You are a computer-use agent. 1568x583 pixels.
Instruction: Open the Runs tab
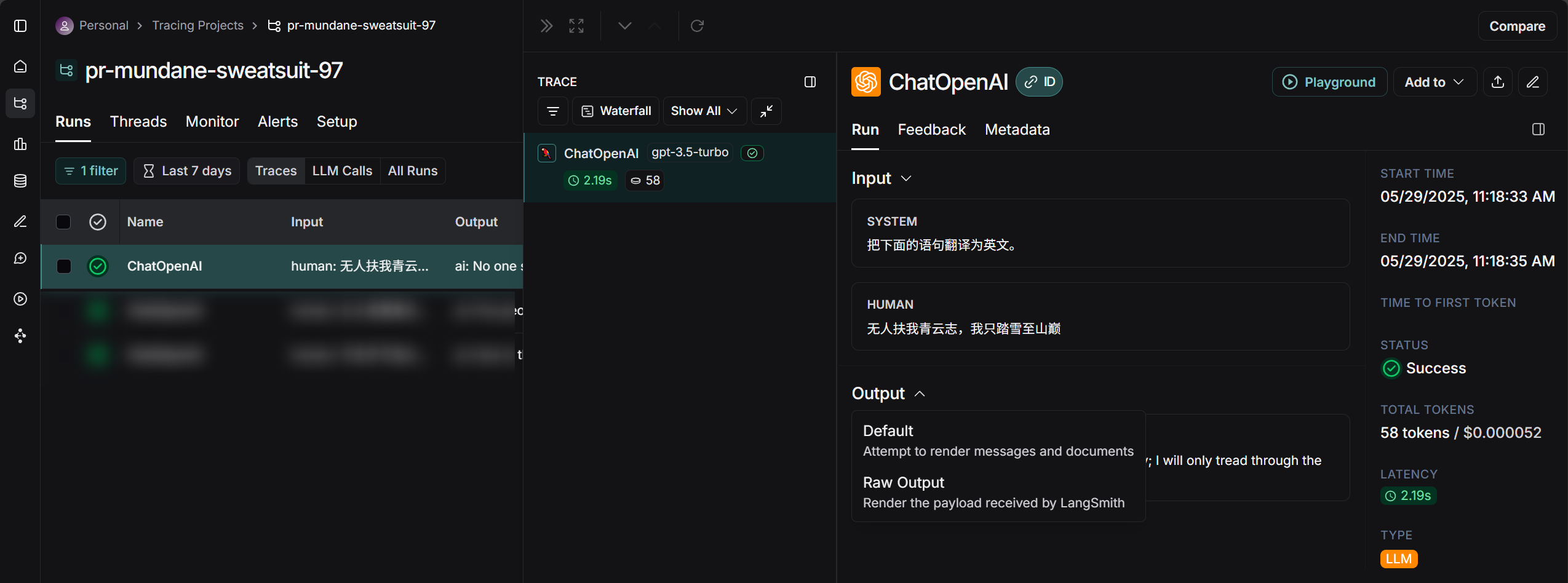point(73,122)
